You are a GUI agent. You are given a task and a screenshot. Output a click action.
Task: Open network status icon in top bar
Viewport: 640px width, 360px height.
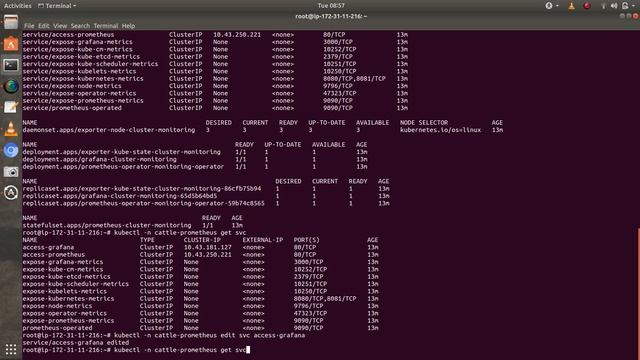603,6
